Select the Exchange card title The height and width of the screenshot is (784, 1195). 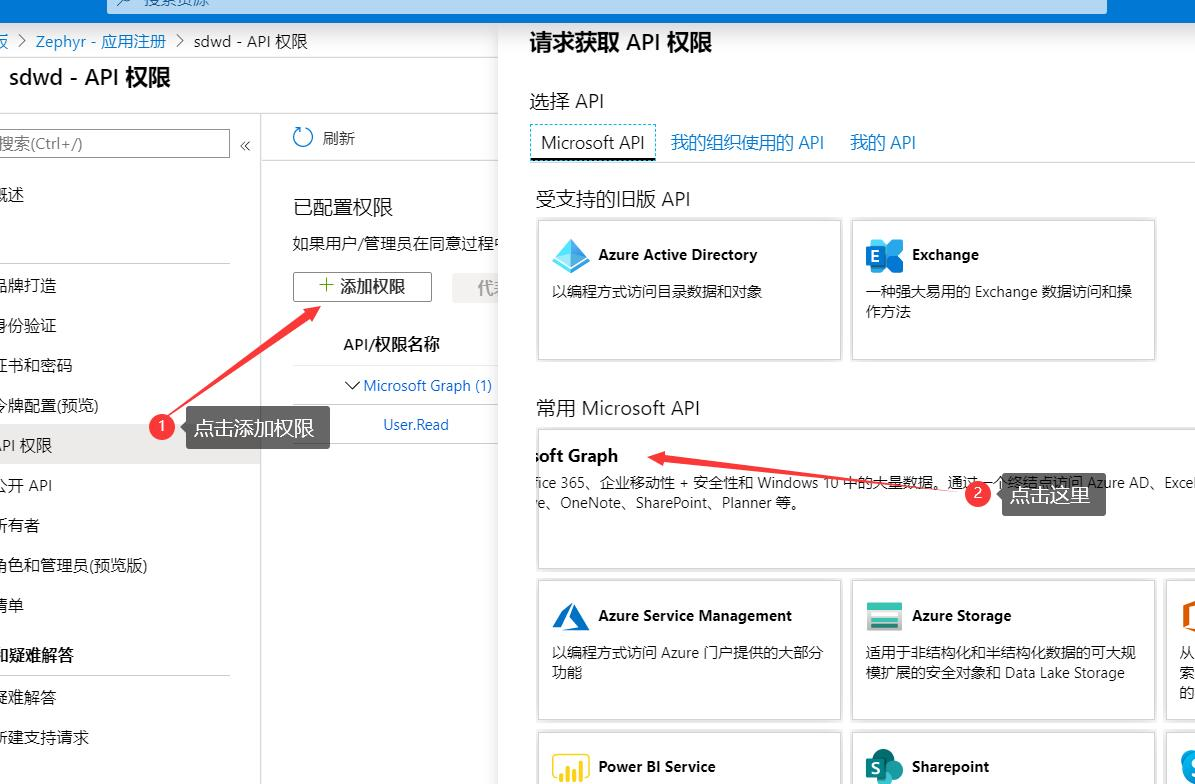pyautogui.click(x=945, y=254)
